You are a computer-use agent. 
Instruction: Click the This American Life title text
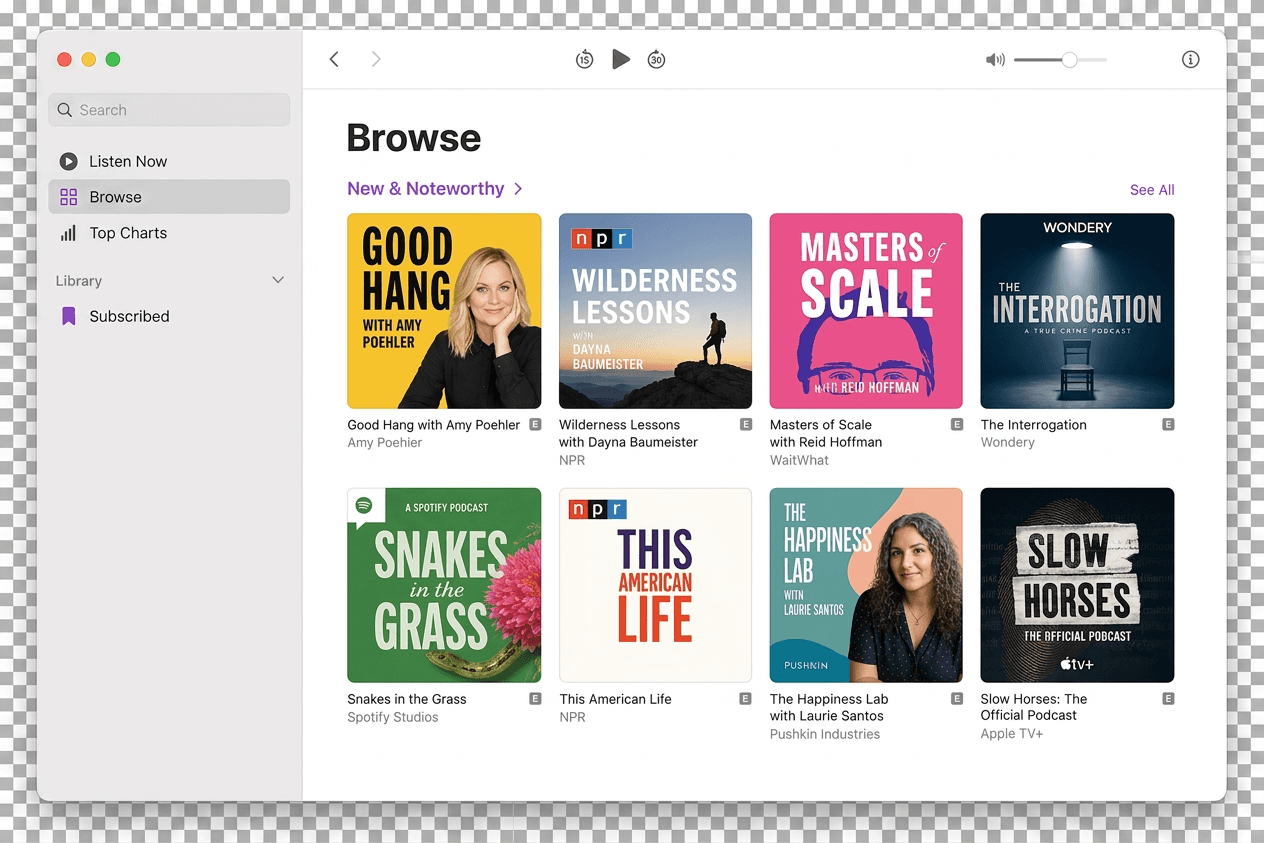[x=615, y=699]
